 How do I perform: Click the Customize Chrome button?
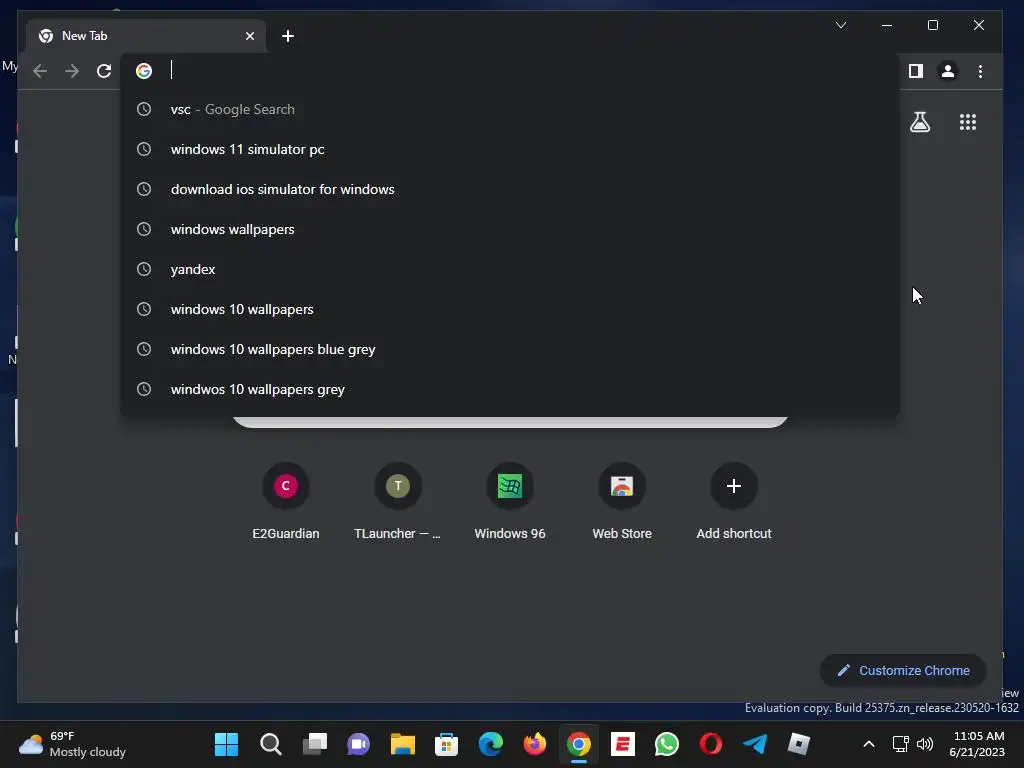pyautogui.click(x=903, y=670)
